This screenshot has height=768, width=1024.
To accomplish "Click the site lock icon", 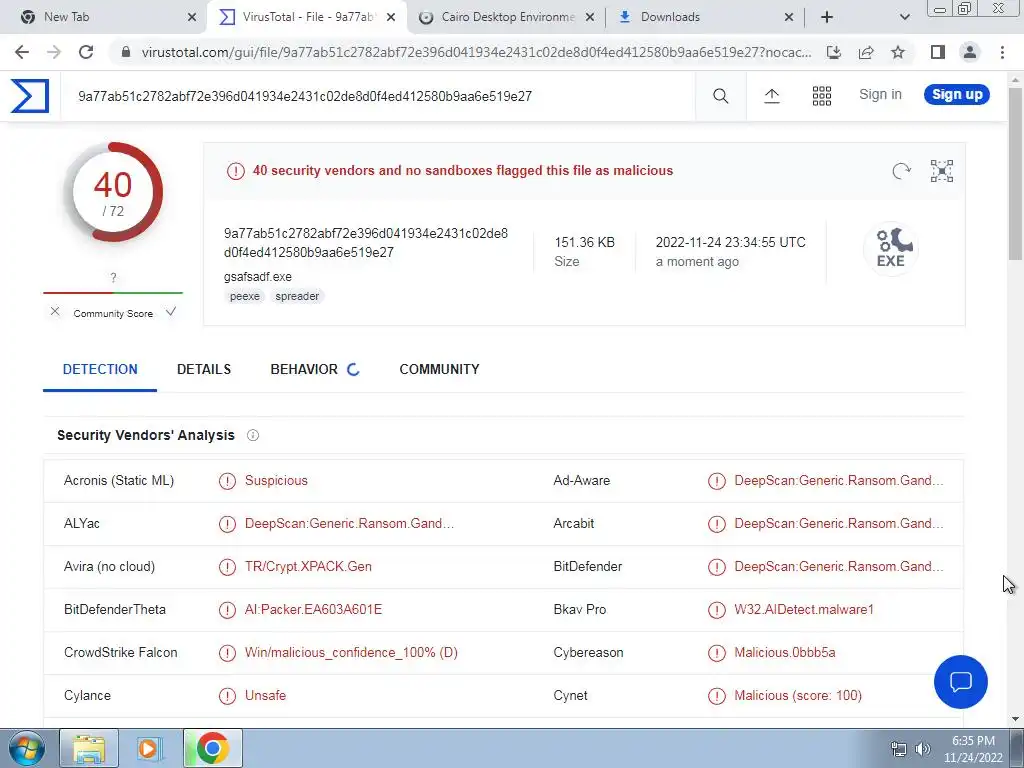I will pos(126,52).
